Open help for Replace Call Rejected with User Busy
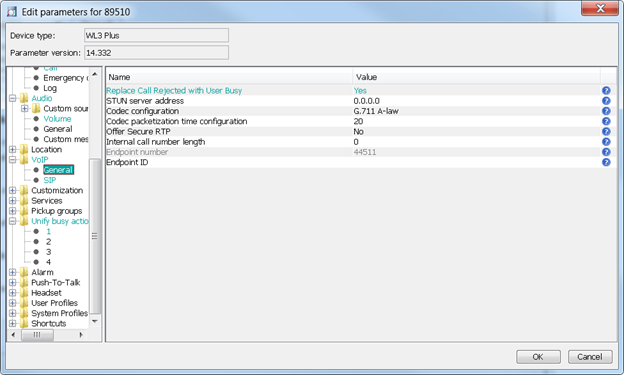Viewport: 624px width, 375px height. pyautogui.click(x=606, y=90)
